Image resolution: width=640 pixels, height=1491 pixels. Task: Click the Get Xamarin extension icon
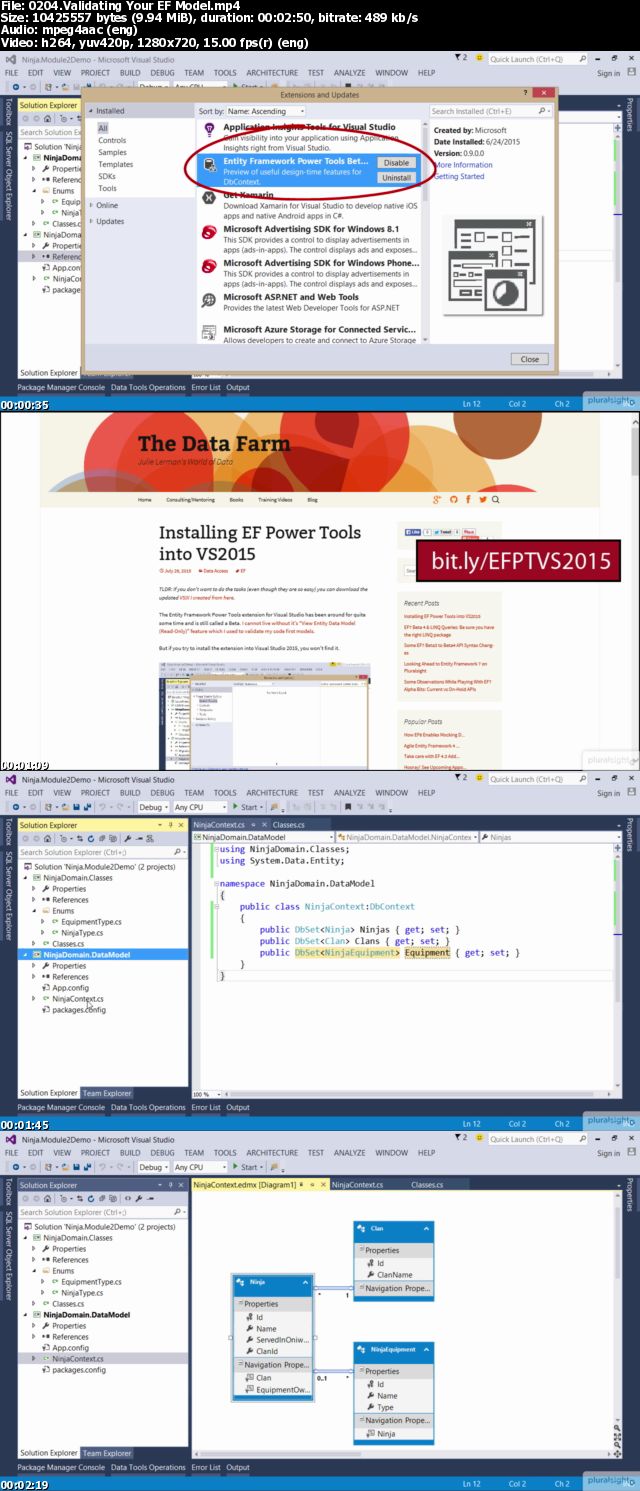pyautogui.click(x=209, y=198)
